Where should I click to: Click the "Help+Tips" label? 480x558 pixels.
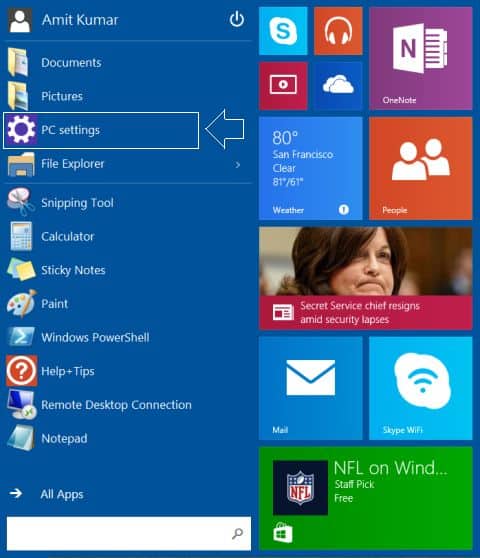pos(68,372)
